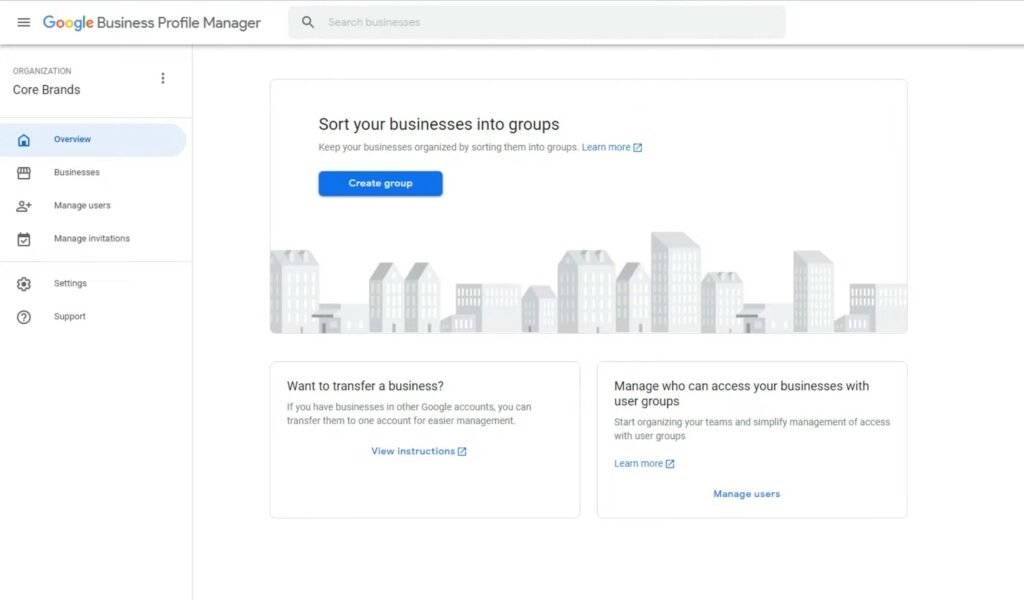The height and width of the screenshot is (600, 1024).
Task: Click the Create group button
Action: click(x=380, y=183)
